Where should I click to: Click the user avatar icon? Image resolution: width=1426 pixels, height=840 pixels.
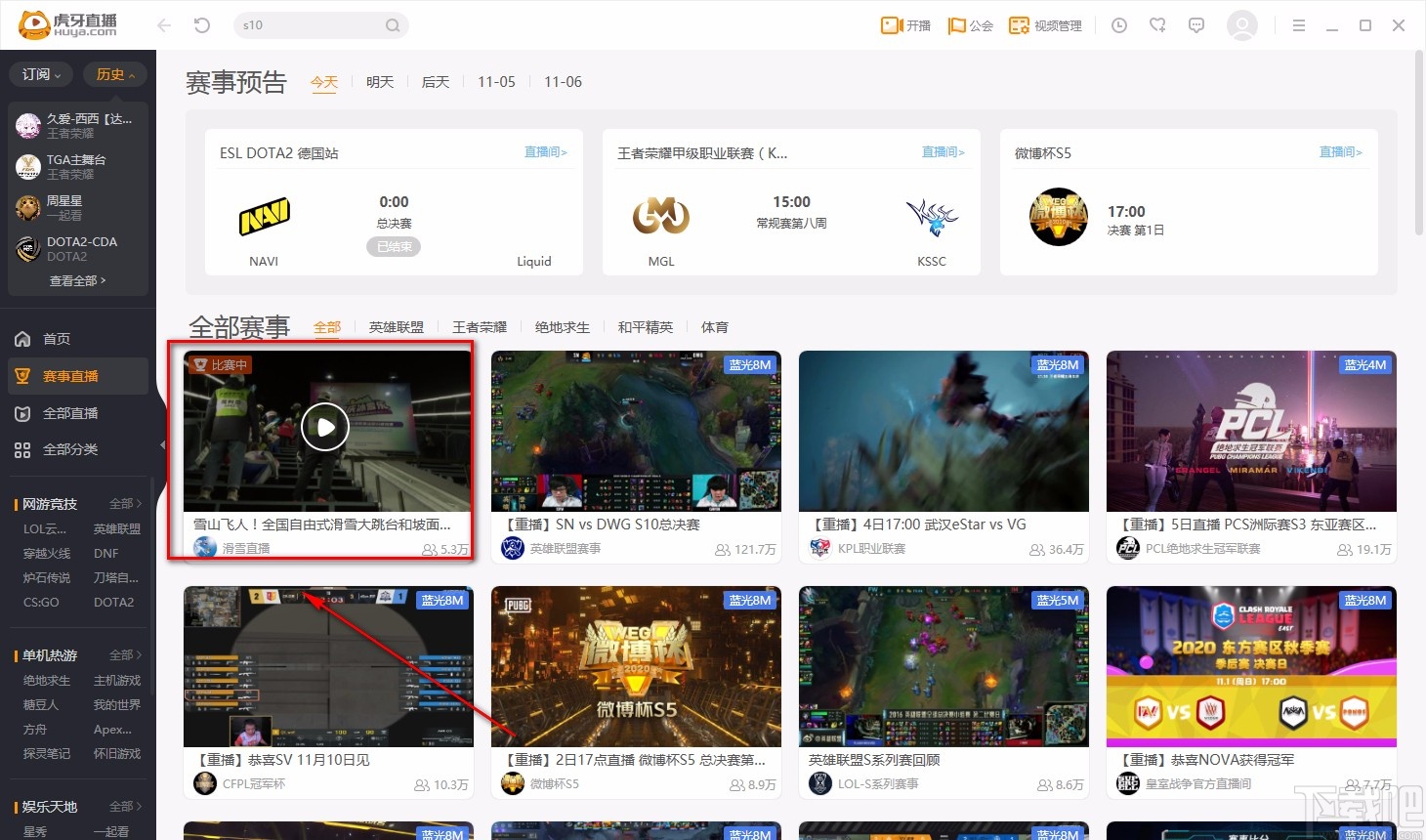[1242, 25]
